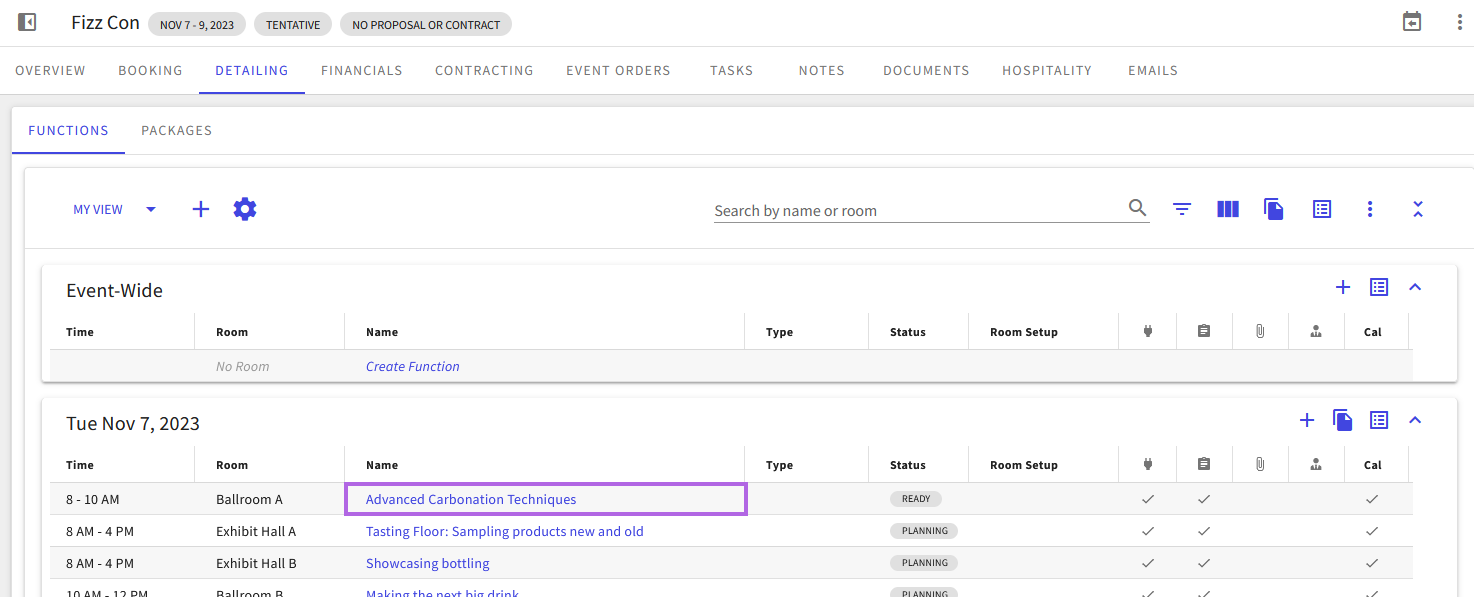This screenshot has width=1474, height=597.
Task: Open the Emails tab
Action: [1153, 71]
